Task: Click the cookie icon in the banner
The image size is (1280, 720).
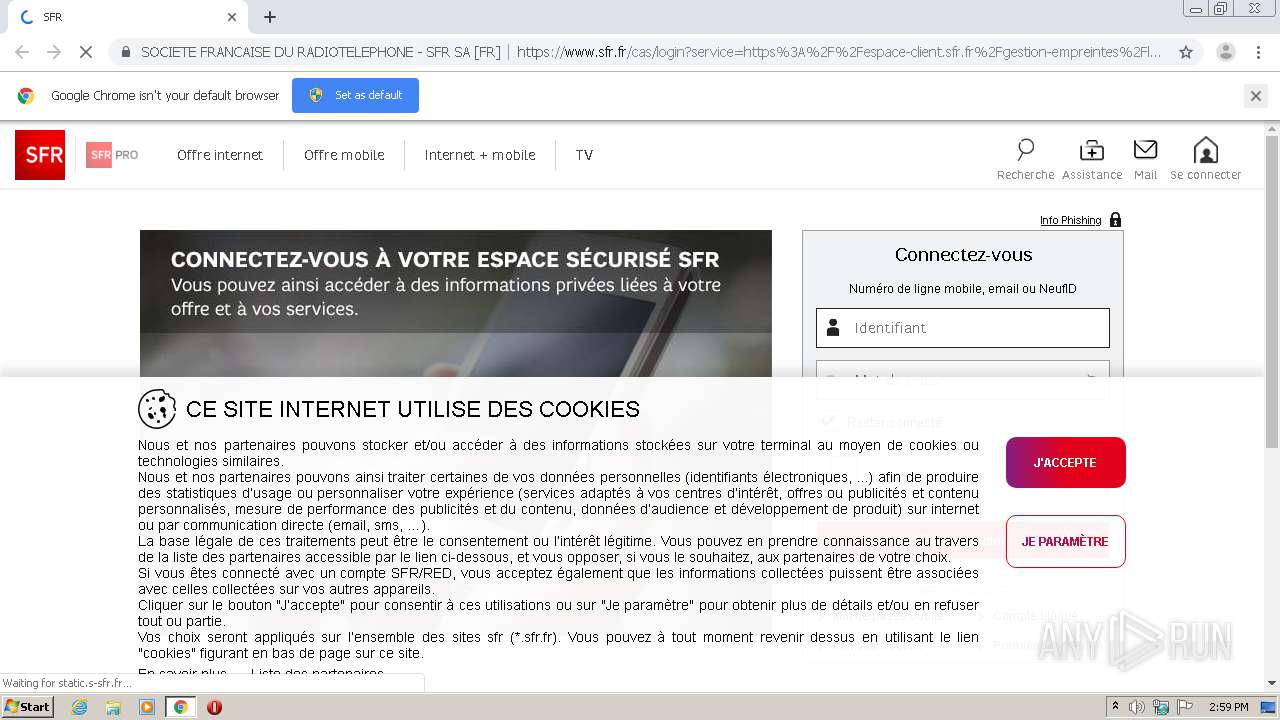Action: click(157, 408)
